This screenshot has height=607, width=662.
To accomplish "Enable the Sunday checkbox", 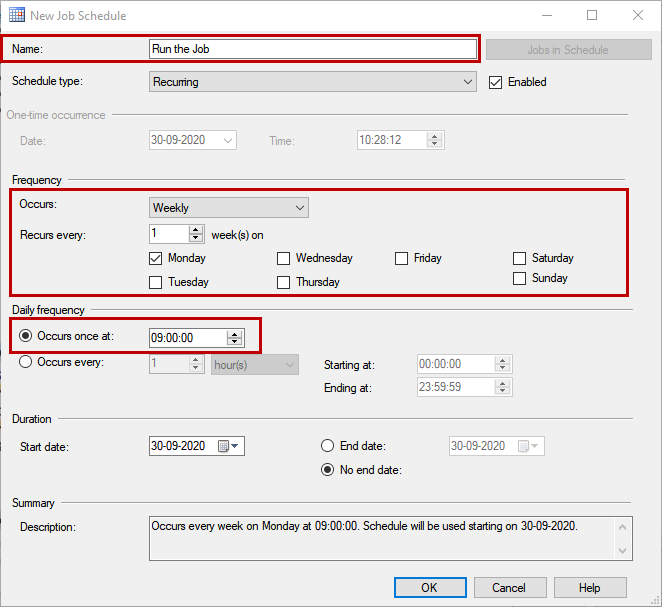I will pos(519,278).
